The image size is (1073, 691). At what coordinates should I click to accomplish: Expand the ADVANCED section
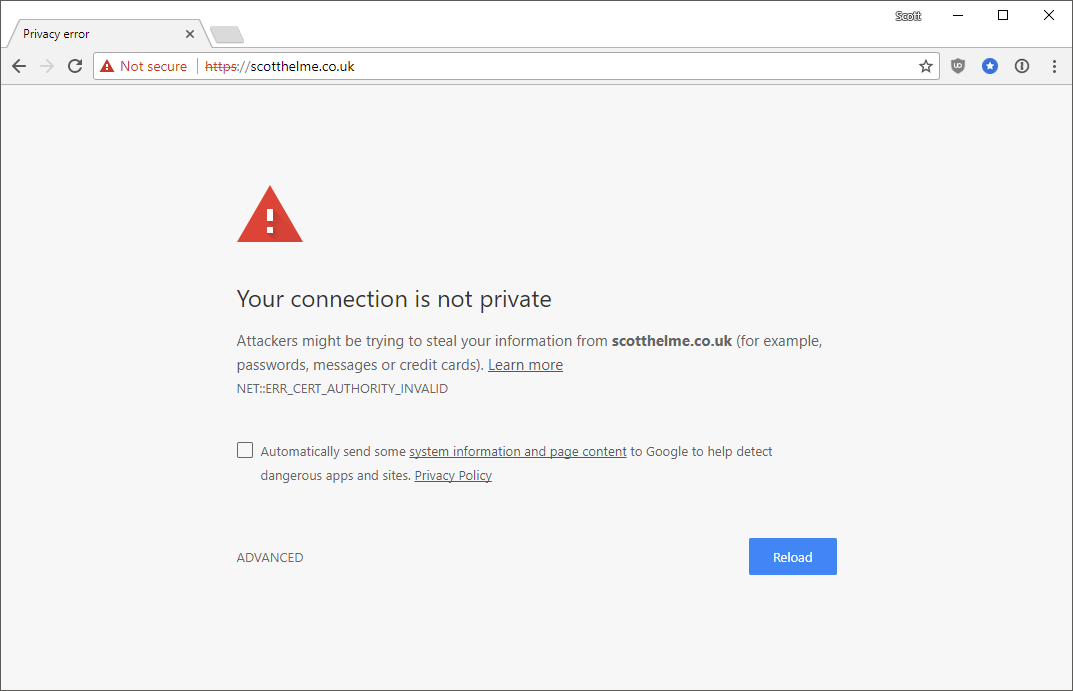[x=269, y=557]
